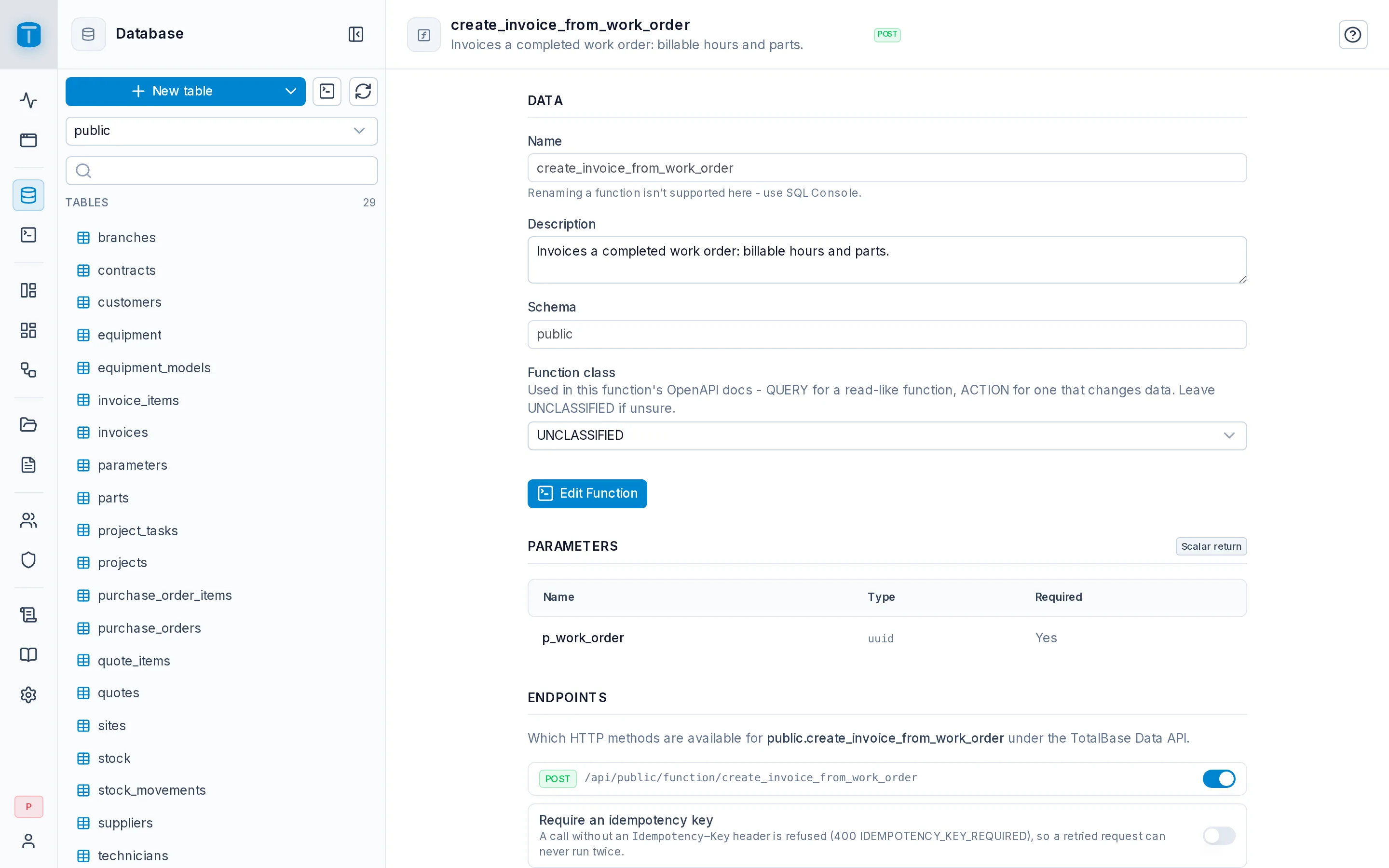Click the TotalBase logo icon

pos(29,34)
